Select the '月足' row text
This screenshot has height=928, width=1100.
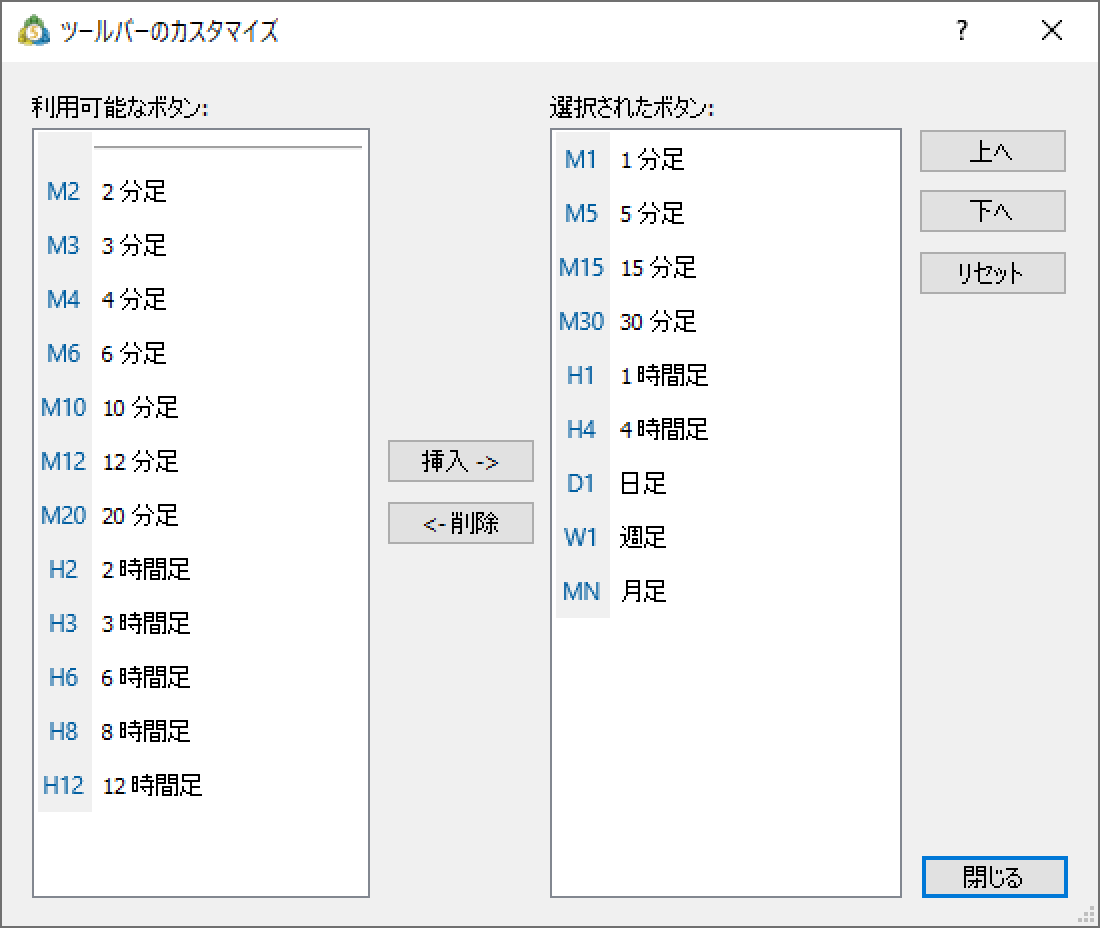click(x=643, y=592)
